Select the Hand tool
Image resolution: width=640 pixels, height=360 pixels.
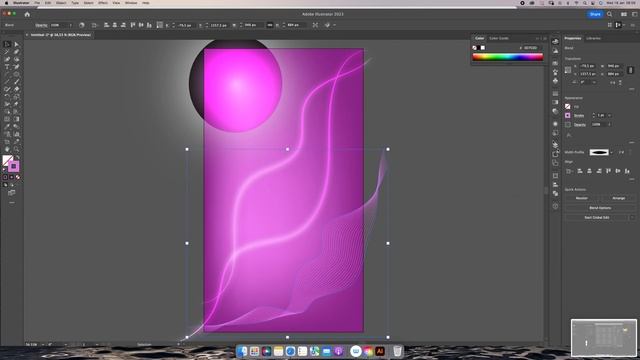(x=7, y=149)
